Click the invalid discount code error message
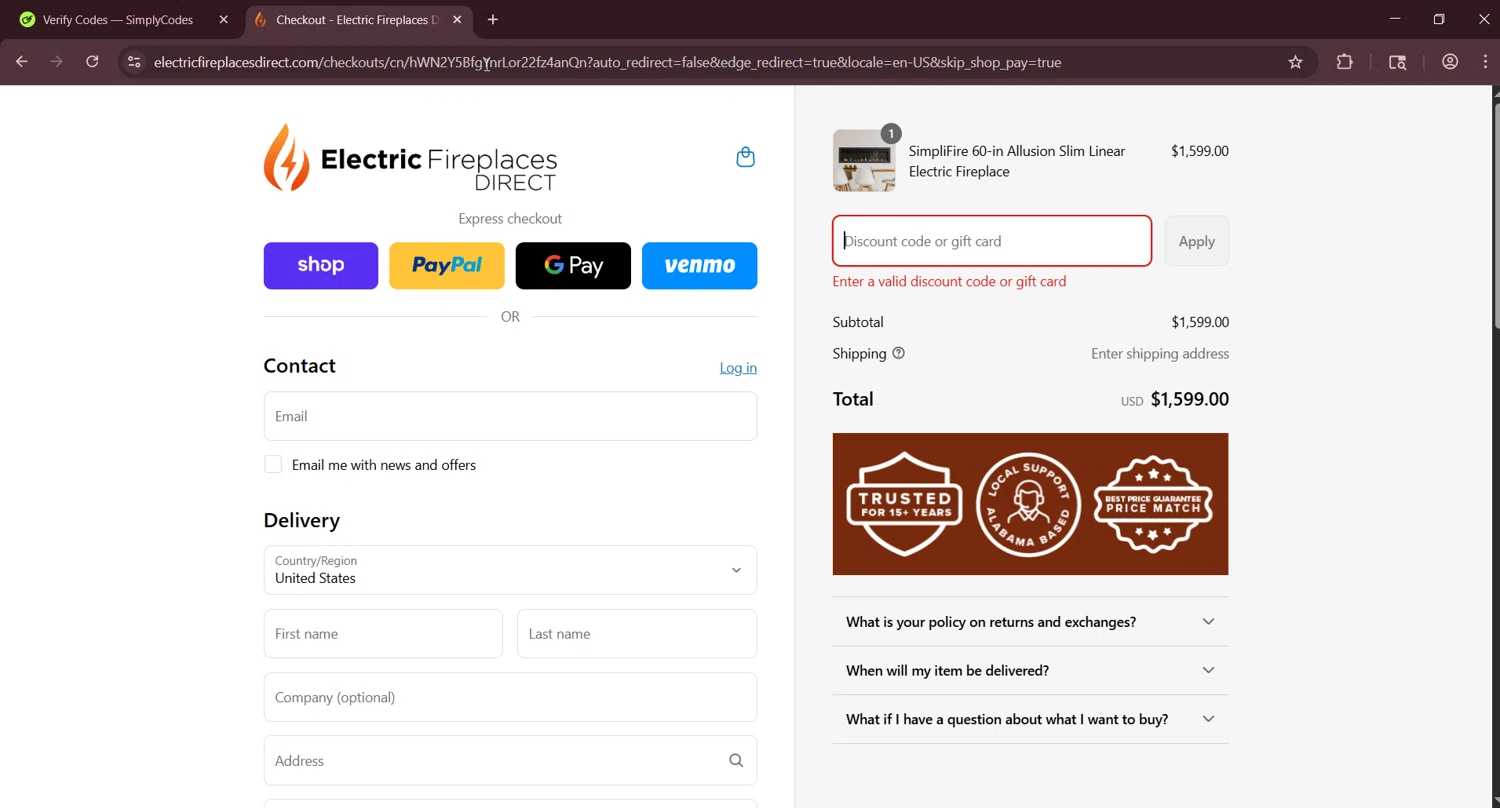This screenshot has width=1500, height=808. click(949, 281)
